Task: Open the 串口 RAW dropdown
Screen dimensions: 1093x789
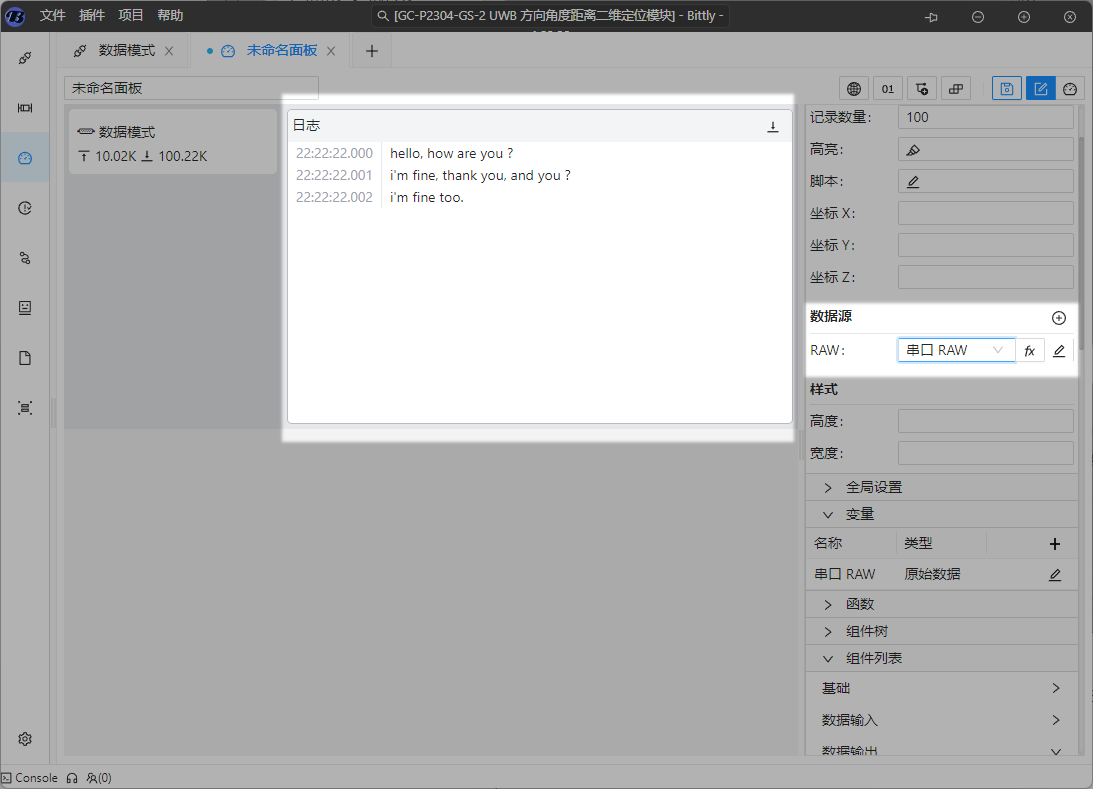Action: pyautogui.click(x=955, y=350)
